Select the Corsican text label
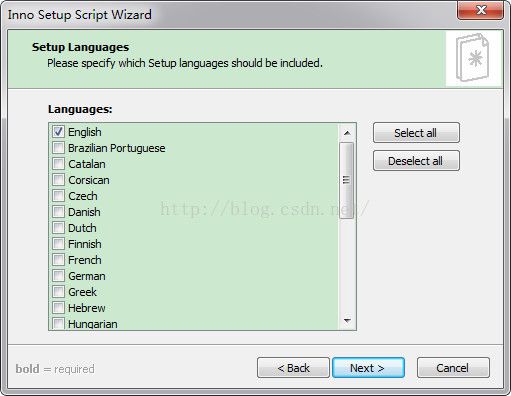 tap(89, 180)
